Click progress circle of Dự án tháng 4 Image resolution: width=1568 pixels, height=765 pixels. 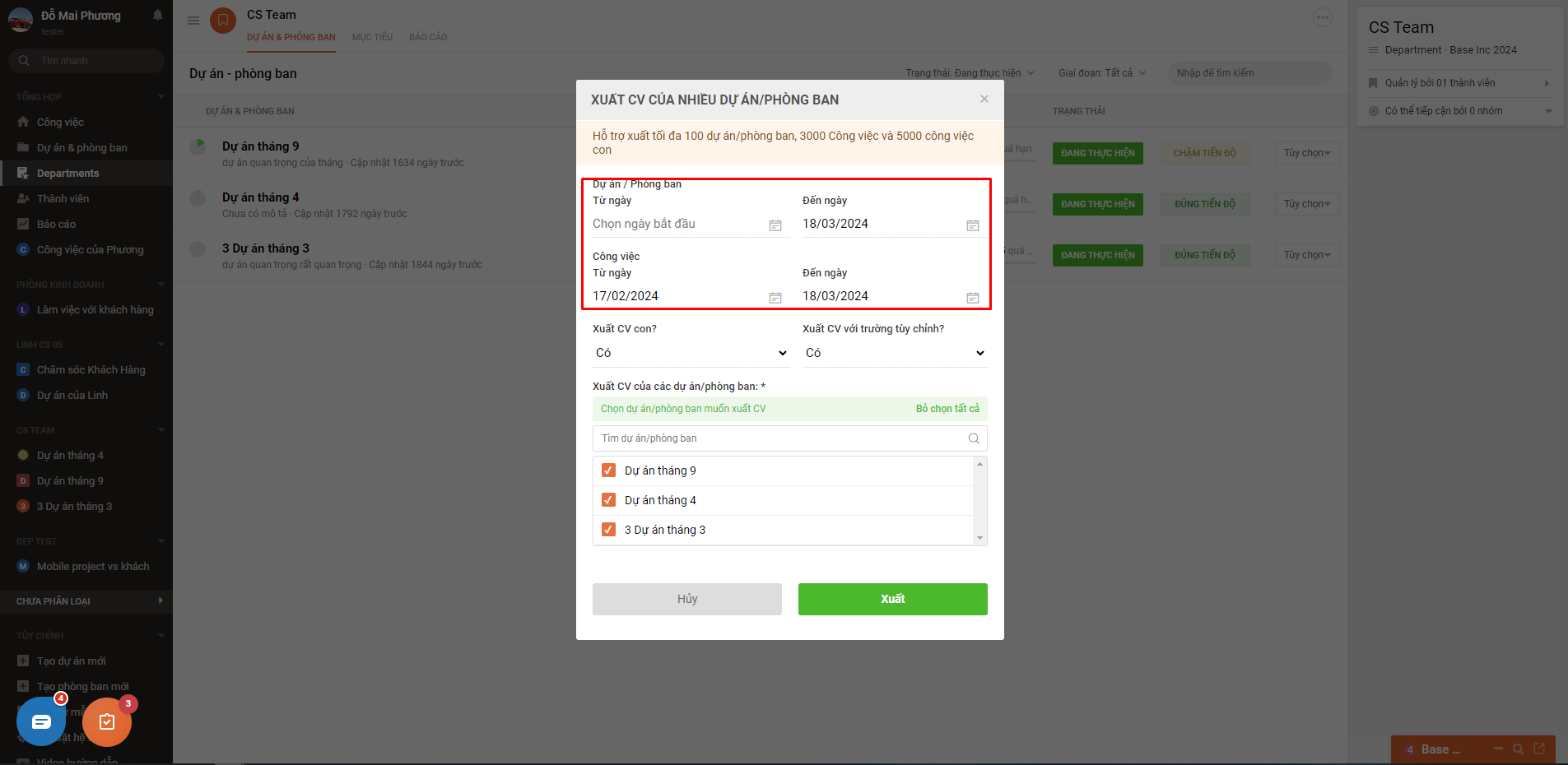(x=198, y=197)
